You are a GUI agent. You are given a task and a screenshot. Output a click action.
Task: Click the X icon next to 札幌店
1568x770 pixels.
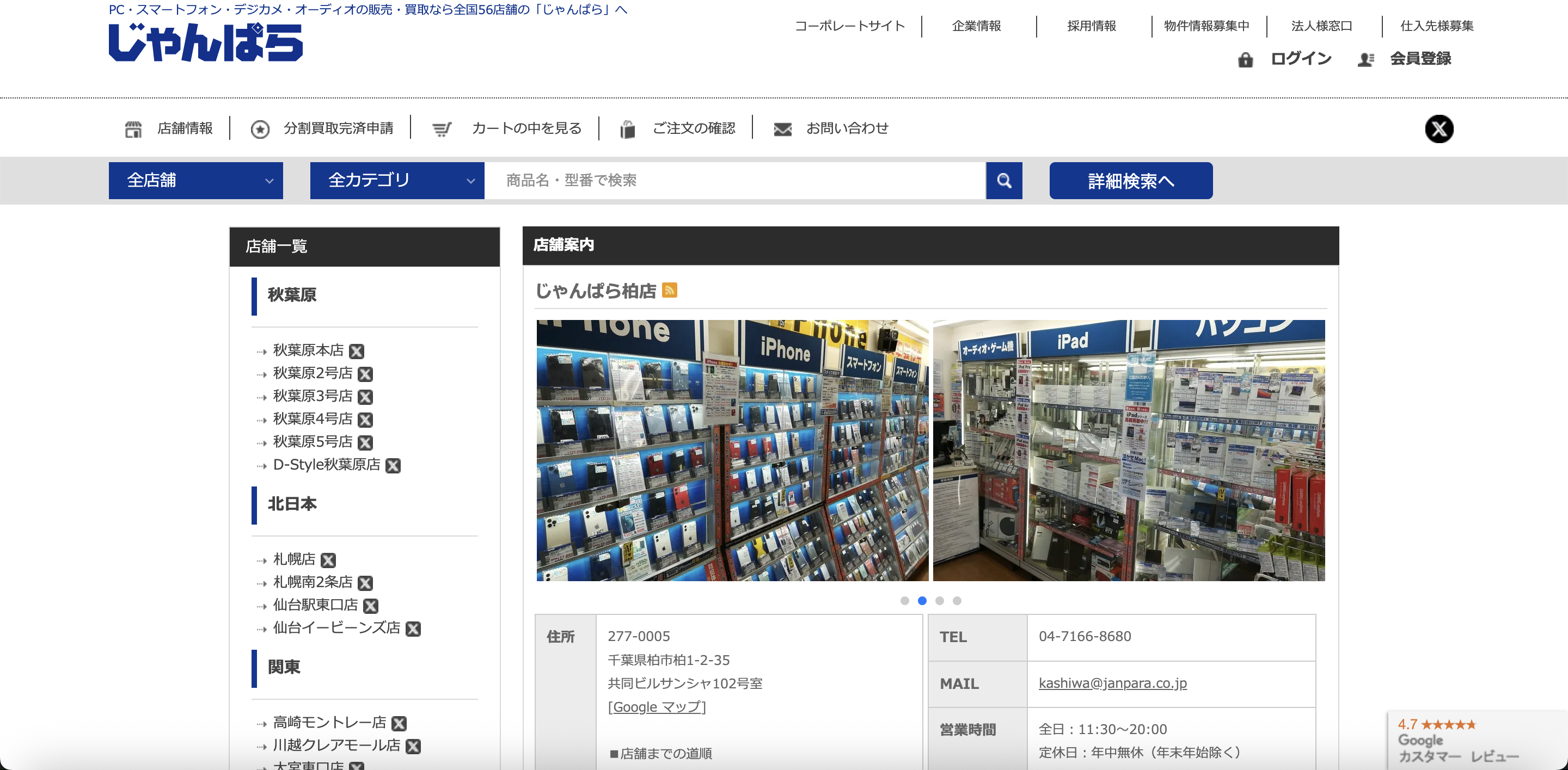[x=328, y=559]
